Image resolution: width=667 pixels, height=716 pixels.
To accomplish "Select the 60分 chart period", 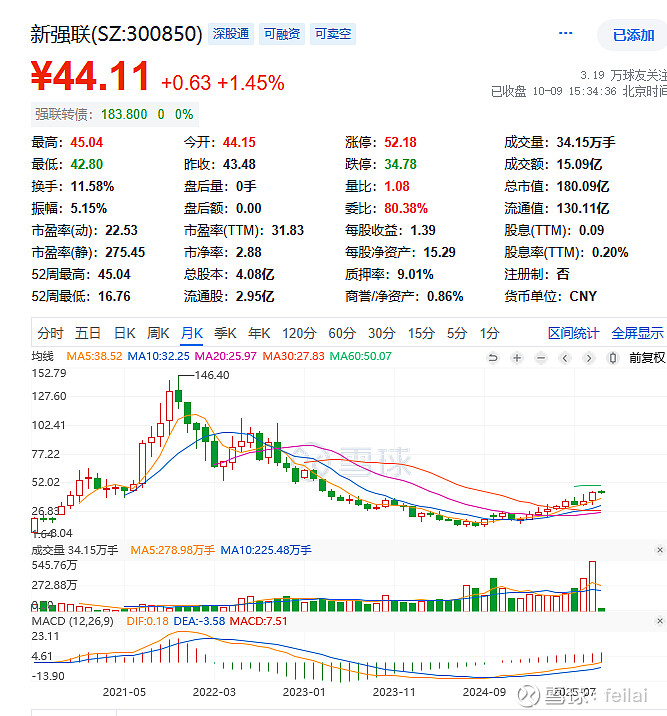I will (x=342, y=333).
